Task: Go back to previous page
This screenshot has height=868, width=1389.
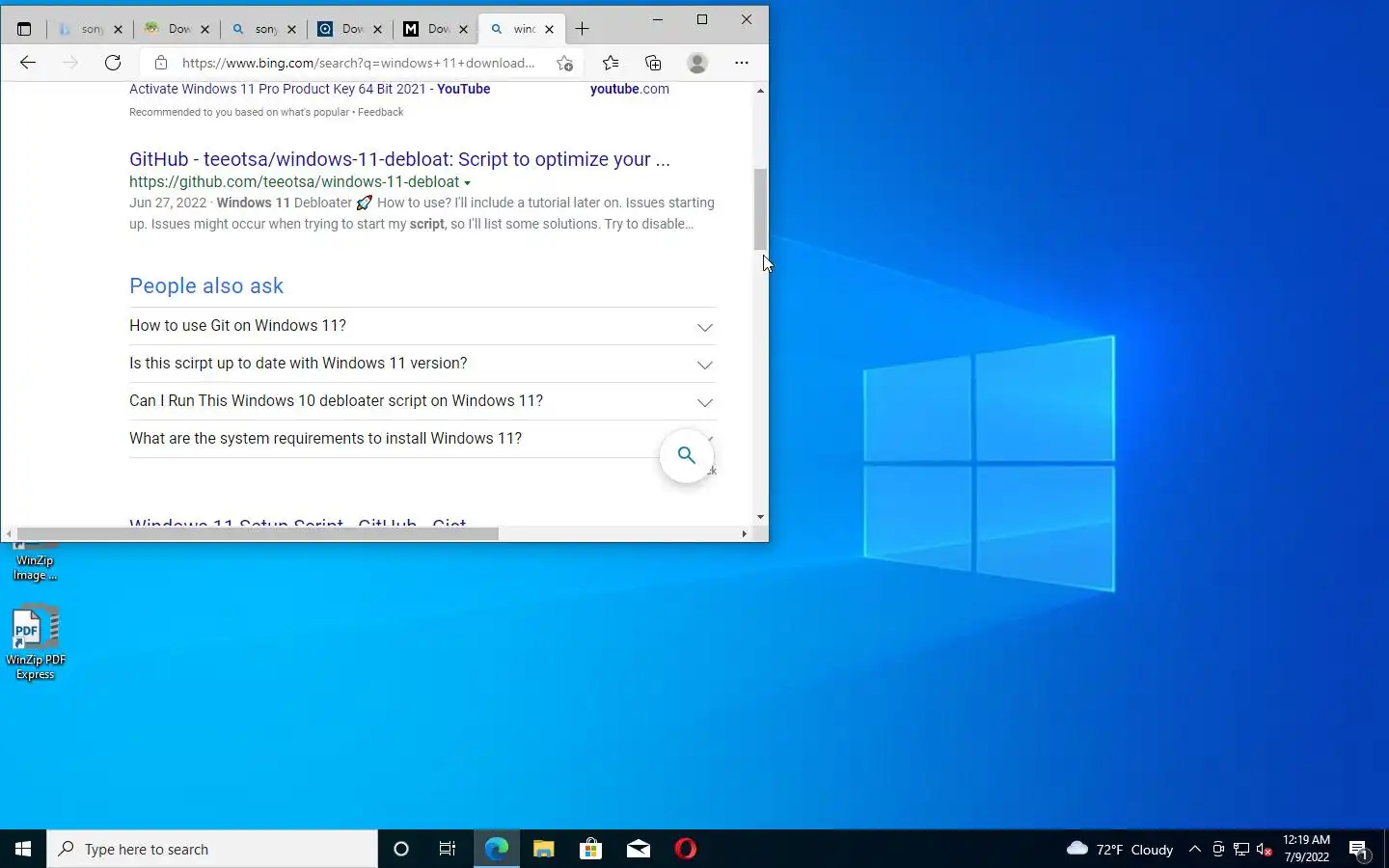Action: point(28,63)
